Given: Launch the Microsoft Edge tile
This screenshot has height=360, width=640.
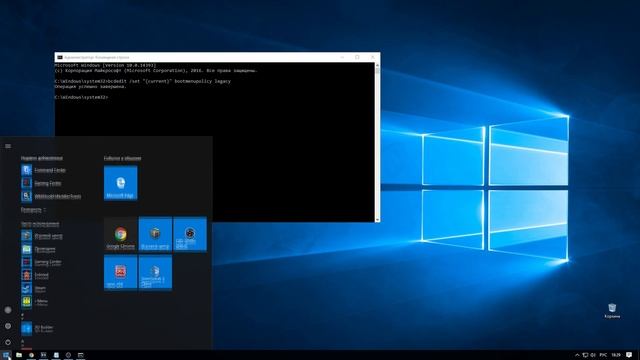Looking at the screenshot, I should (120, 183).
